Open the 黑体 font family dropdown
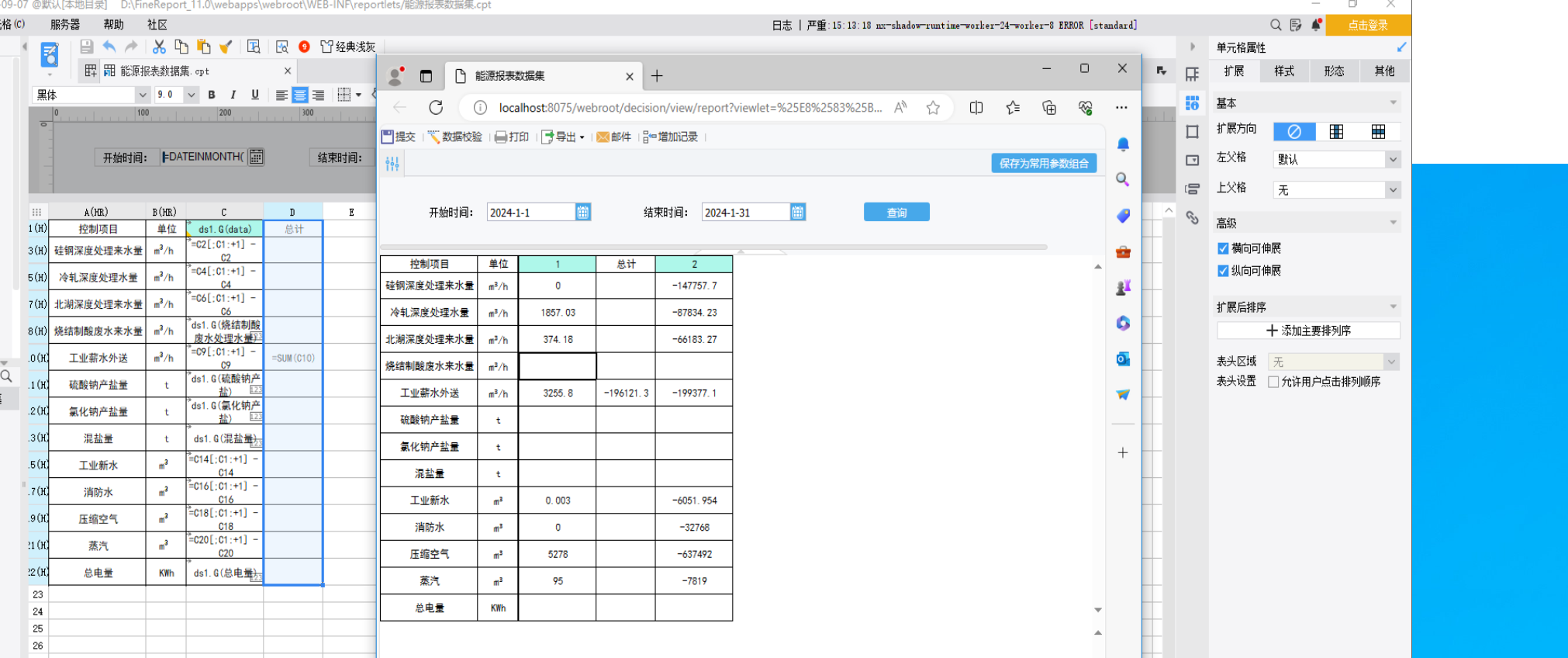The image size is (1568, 658). 143,95
